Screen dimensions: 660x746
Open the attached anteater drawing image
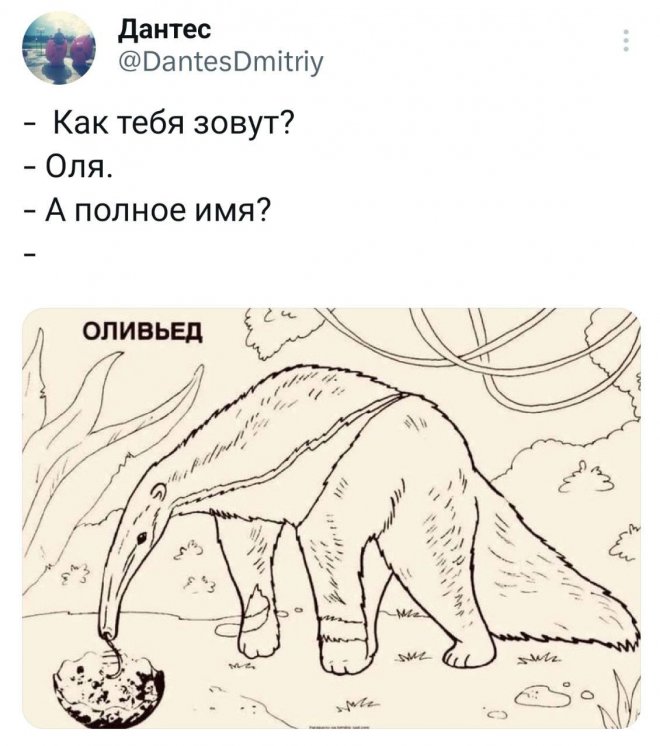pos(331,518)
